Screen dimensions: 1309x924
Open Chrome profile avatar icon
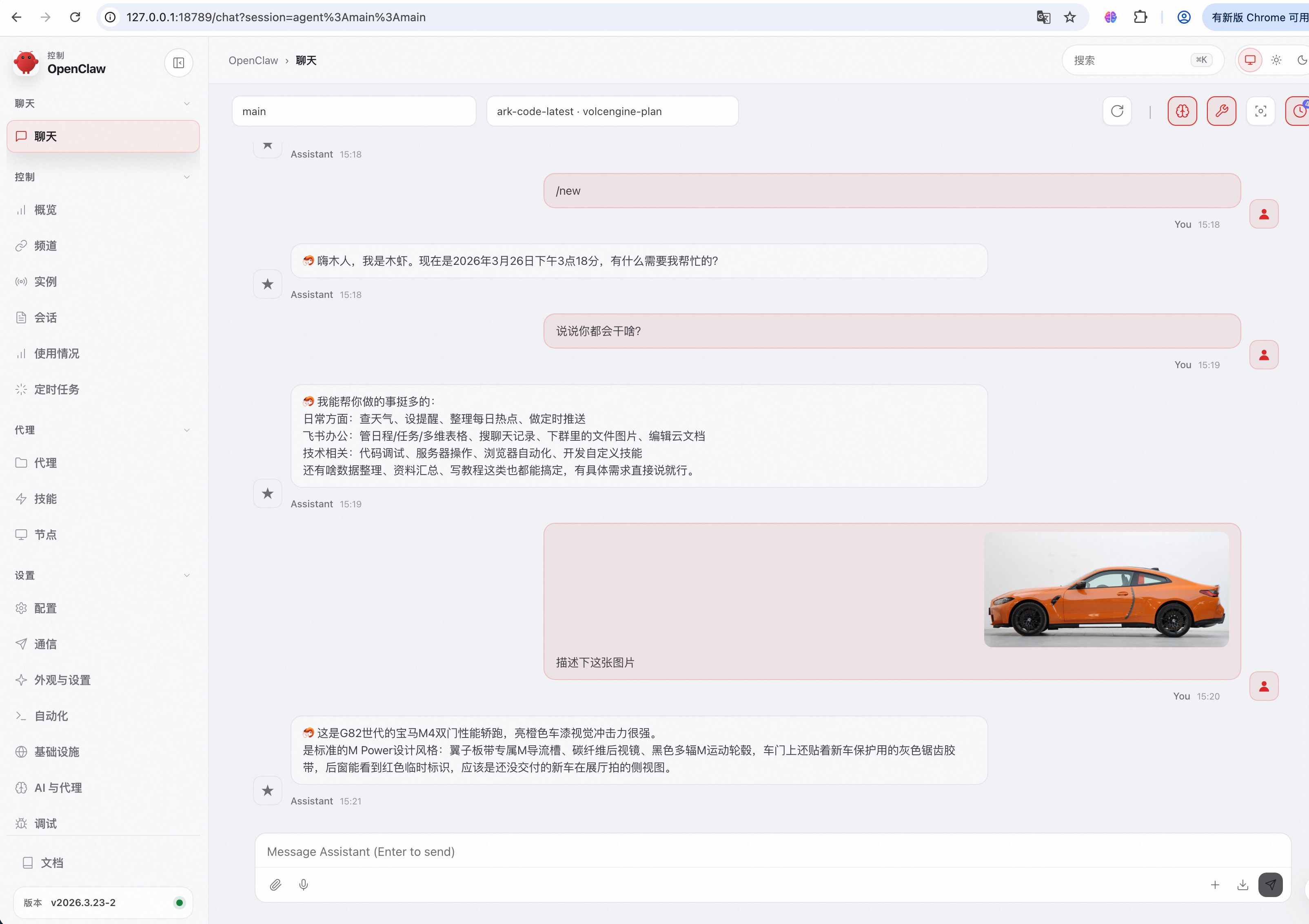(1184, 17)
